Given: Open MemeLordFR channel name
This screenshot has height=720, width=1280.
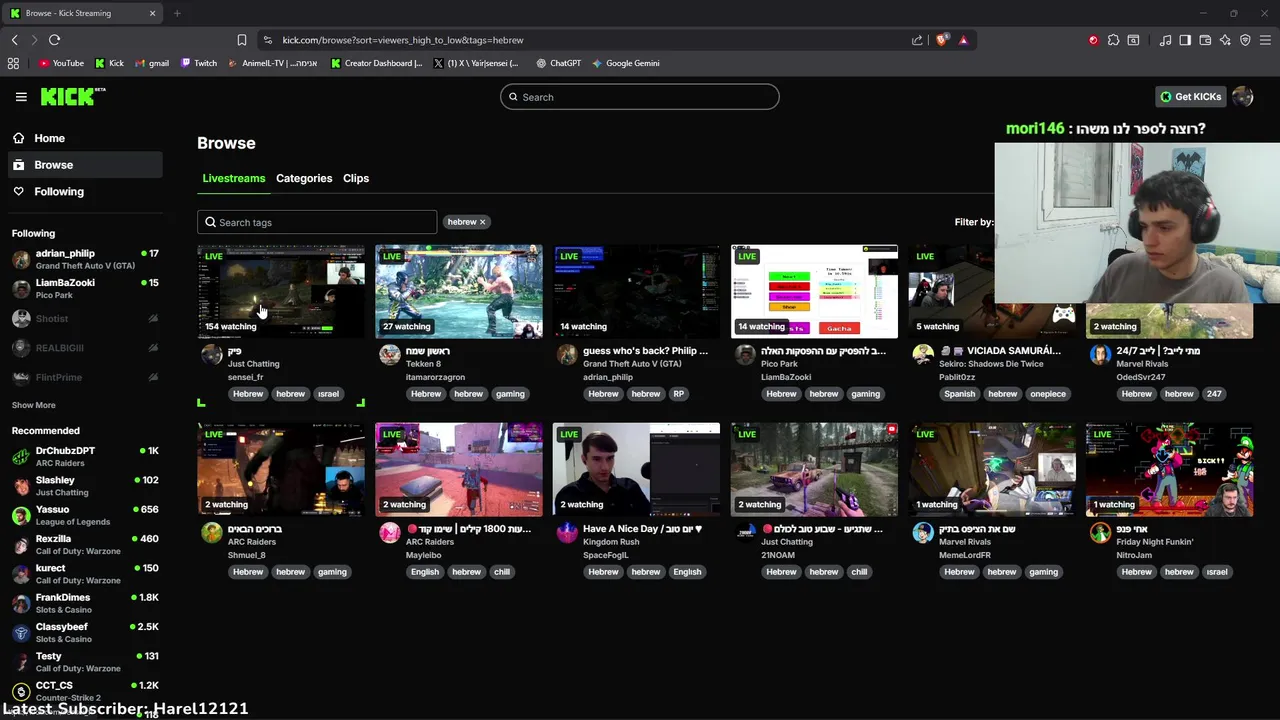Looking at the screenshot, I should 965,555.
